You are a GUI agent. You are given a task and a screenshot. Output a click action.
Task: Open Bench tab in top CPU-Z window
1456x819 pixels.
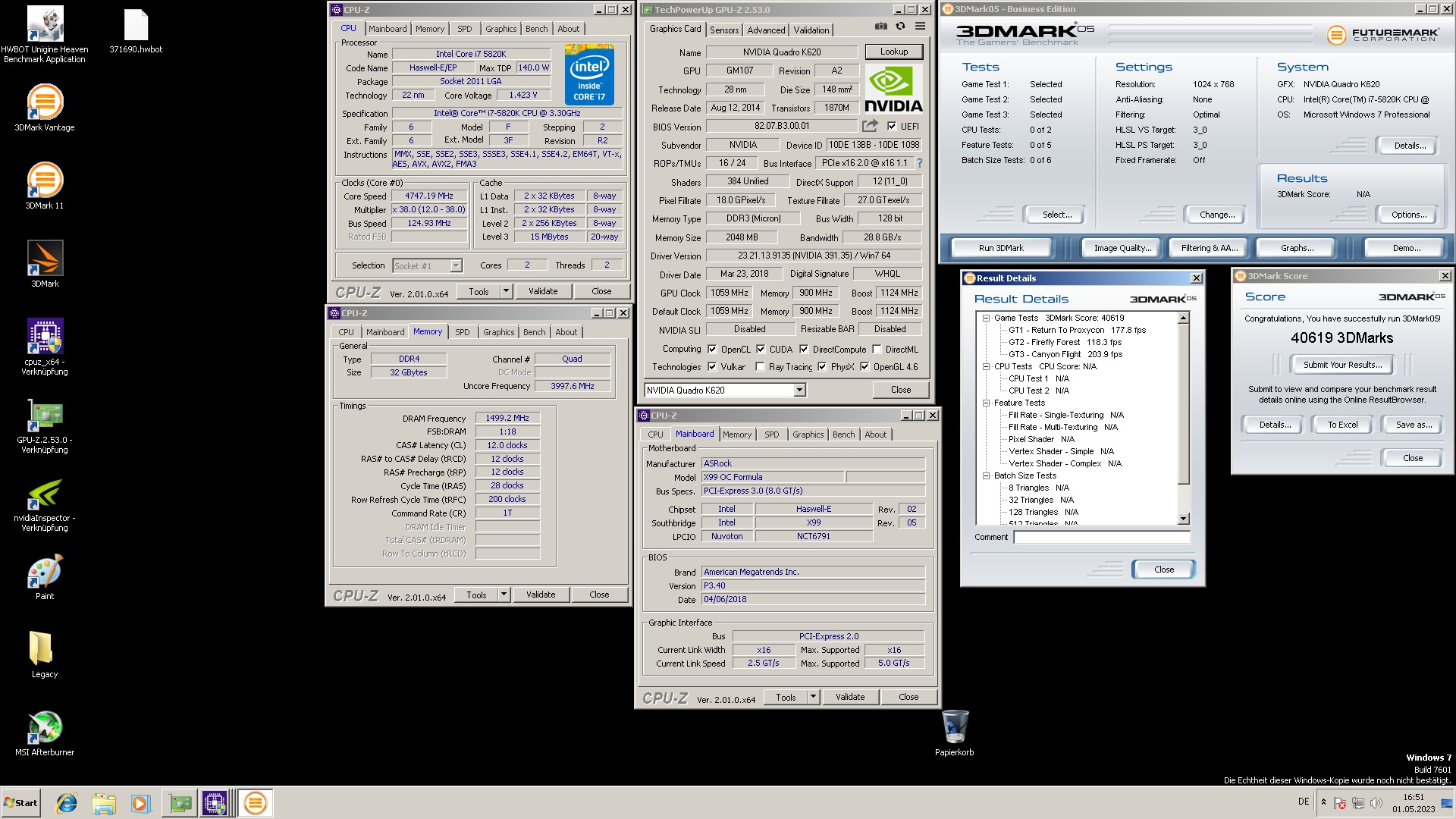537,29
